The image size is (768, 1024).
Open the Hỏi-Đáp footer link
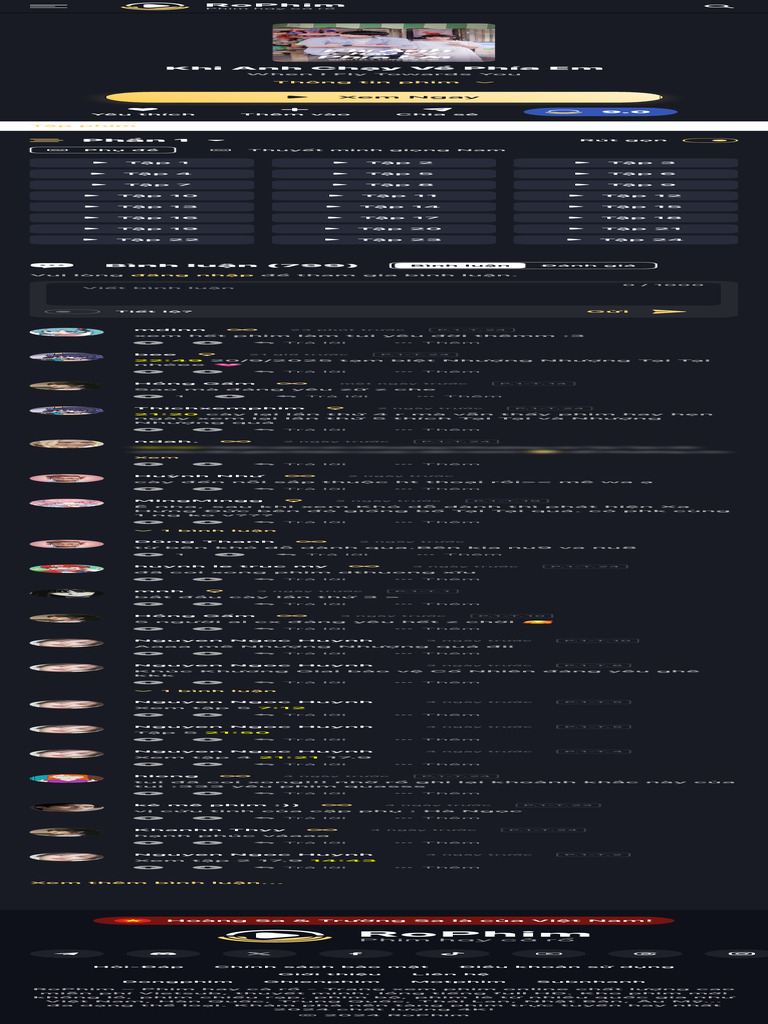[138, 967]
